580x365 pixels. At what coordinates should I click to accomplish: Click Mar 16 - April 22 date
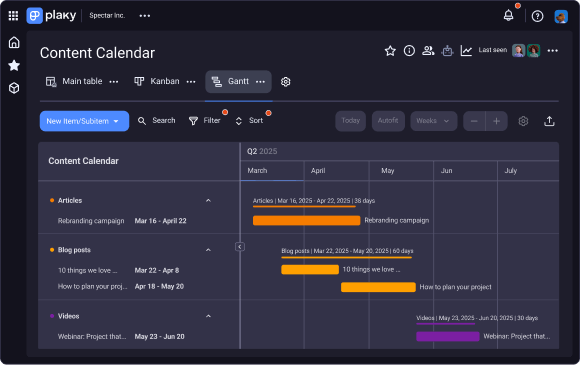161,221
